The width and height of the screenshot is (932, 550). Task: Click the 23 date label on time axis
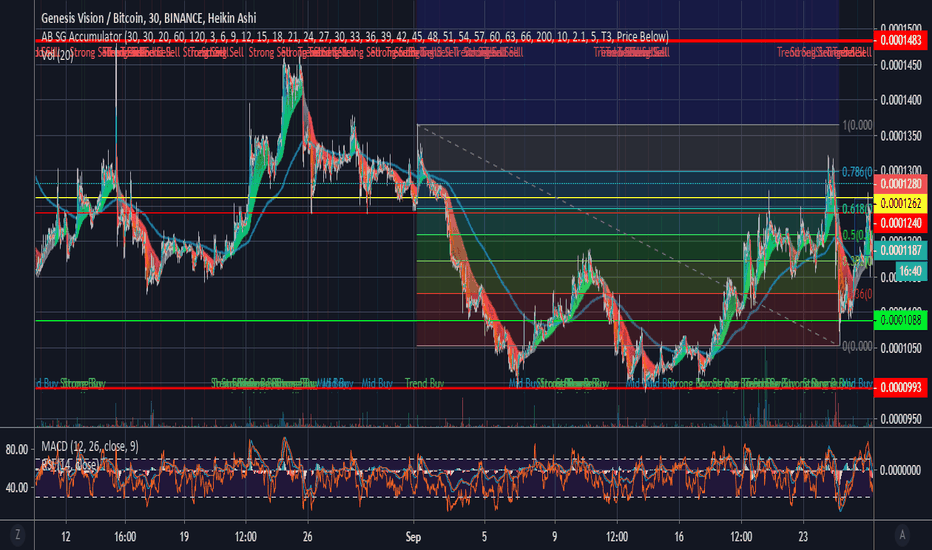click(803, 537)
